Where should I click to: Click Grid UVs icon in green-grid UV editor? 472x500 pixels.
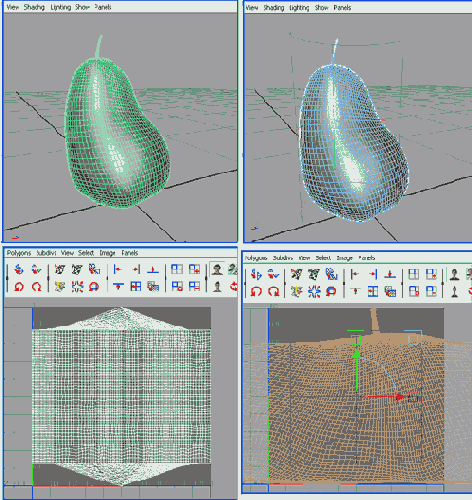click(x=135, y=286)
